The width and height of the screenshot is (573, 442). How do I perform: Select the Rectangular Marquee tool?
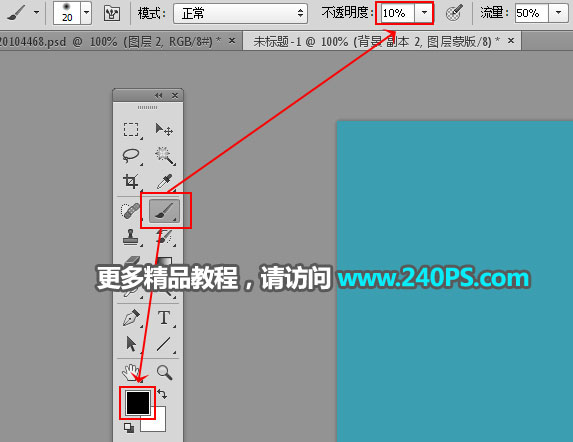tap(131, 129)
